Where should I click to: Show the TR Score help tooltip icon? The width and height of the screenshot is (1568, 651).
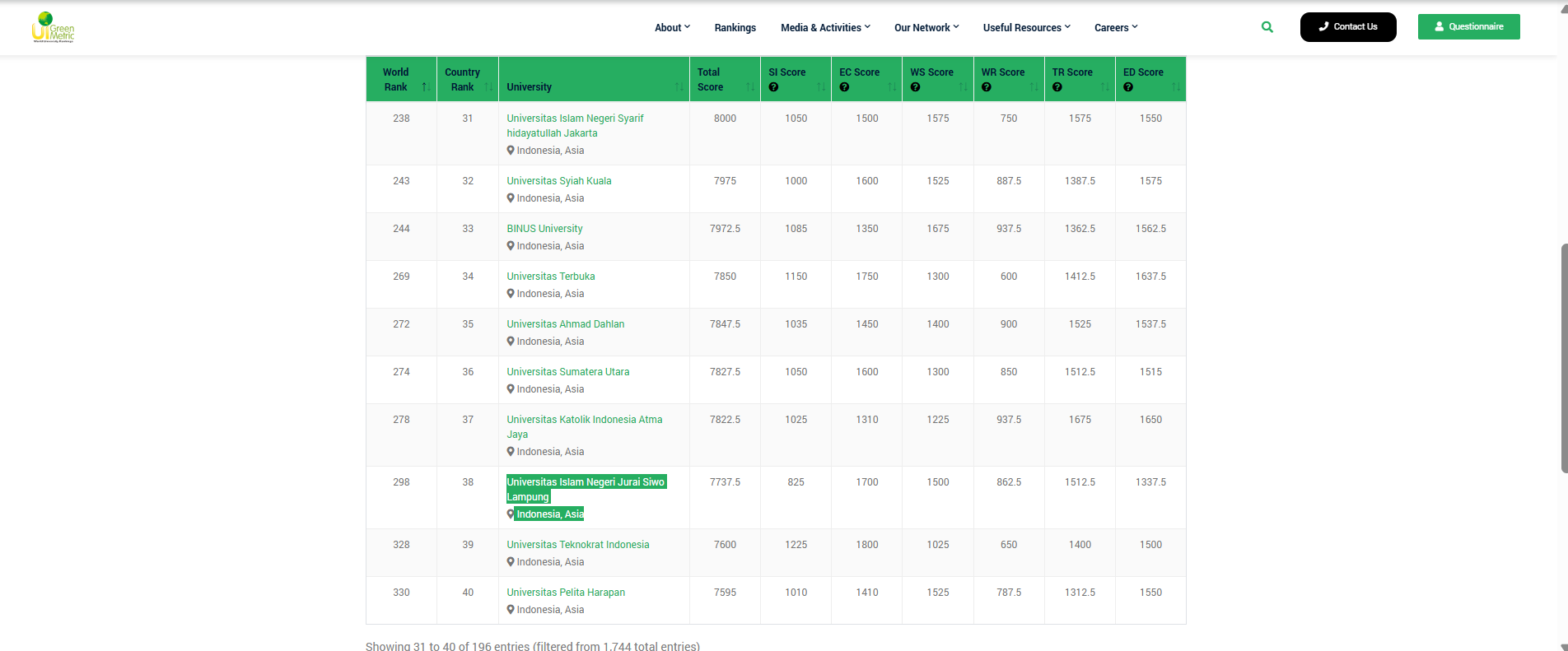click(x=1057, y=87)
